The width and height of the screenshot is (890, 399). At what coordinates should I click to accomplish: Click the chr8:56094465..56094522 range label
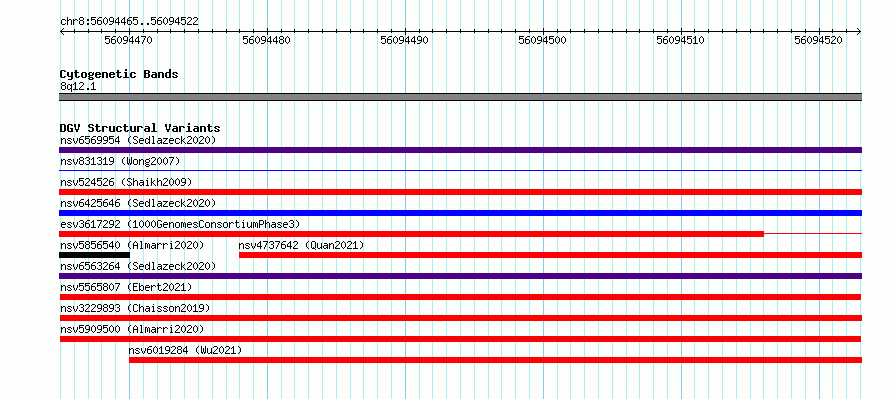tap(129, 22)
